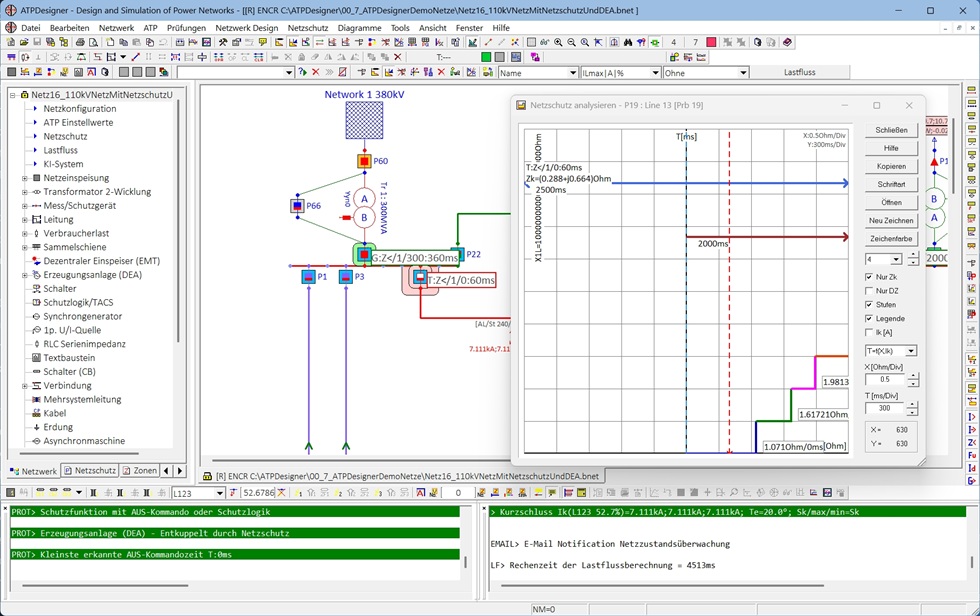Uncheck the 'Nur Zk' checkbox
This screenshot has width=980, height=616.
pyautogui.click(x=869, y=277)
